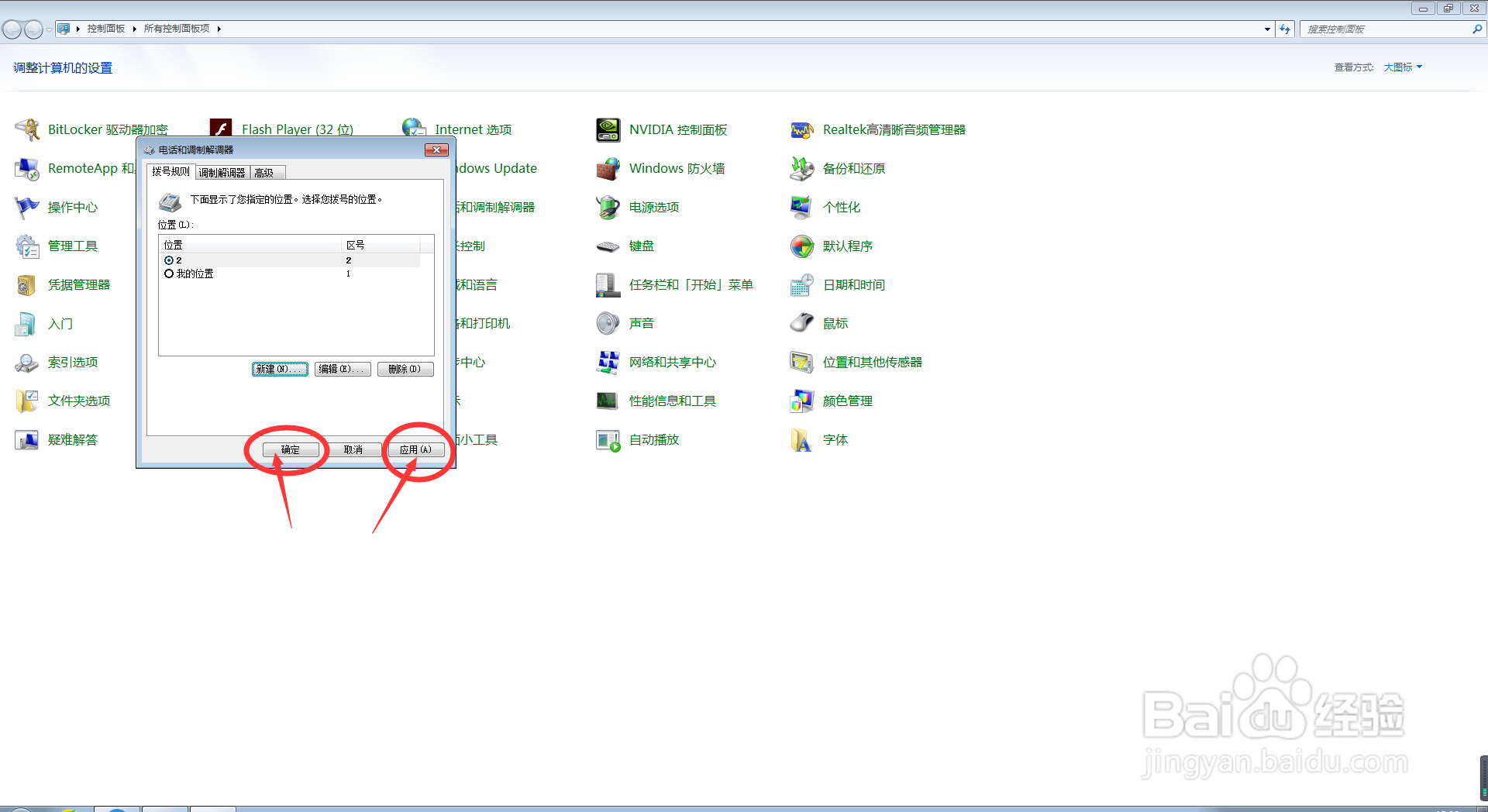The height and width of the screenshot is (812, 1488).
Task: Click address bar refresh button
Action: click(1285, 29)
